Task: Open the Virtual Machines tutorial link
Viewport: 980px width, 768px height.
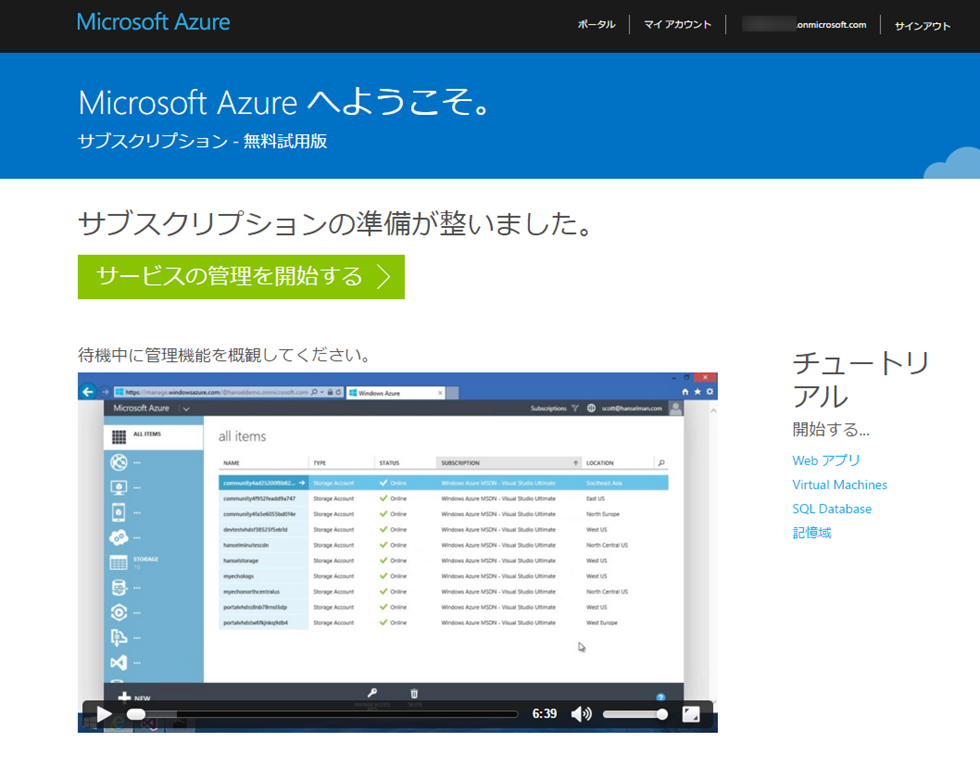Action: coord(839,485)
